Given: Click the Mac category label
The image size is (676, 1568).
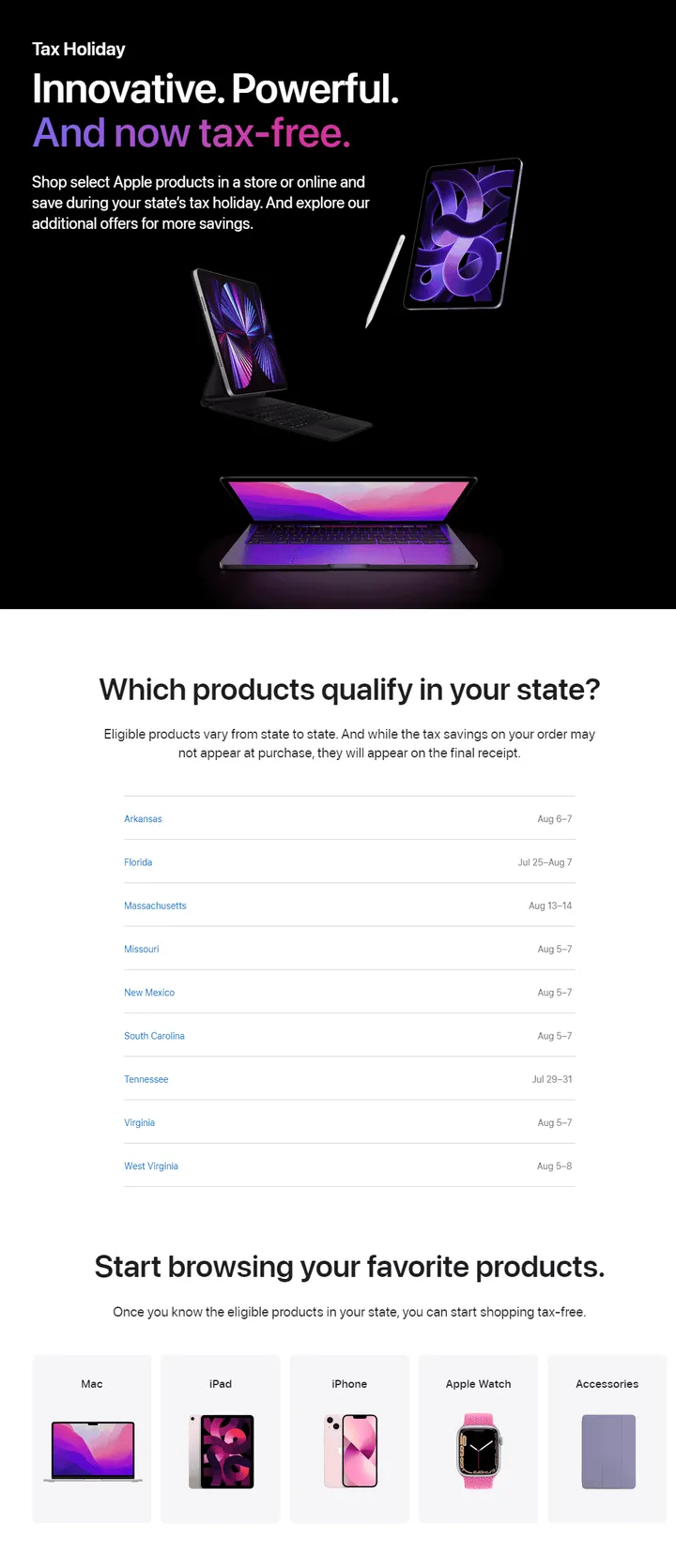Looking at the screenshot, I should click(x=92, y=1384).
